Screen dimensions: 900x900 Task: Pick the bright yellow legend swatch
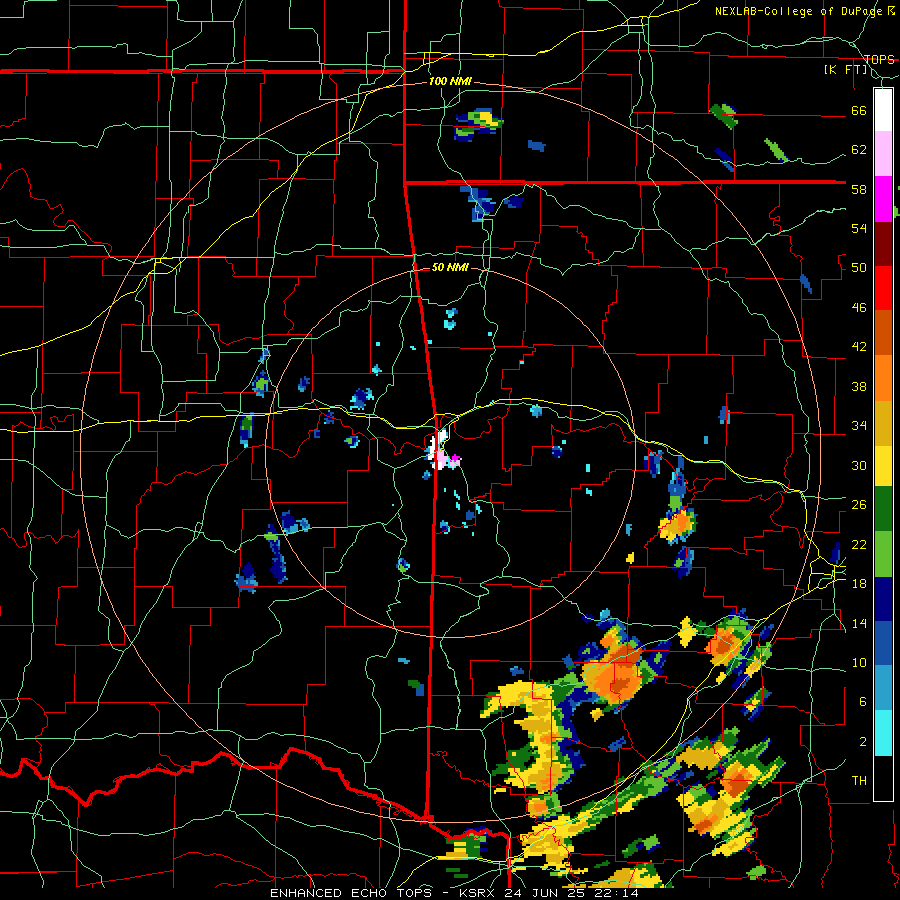point(883,465)
